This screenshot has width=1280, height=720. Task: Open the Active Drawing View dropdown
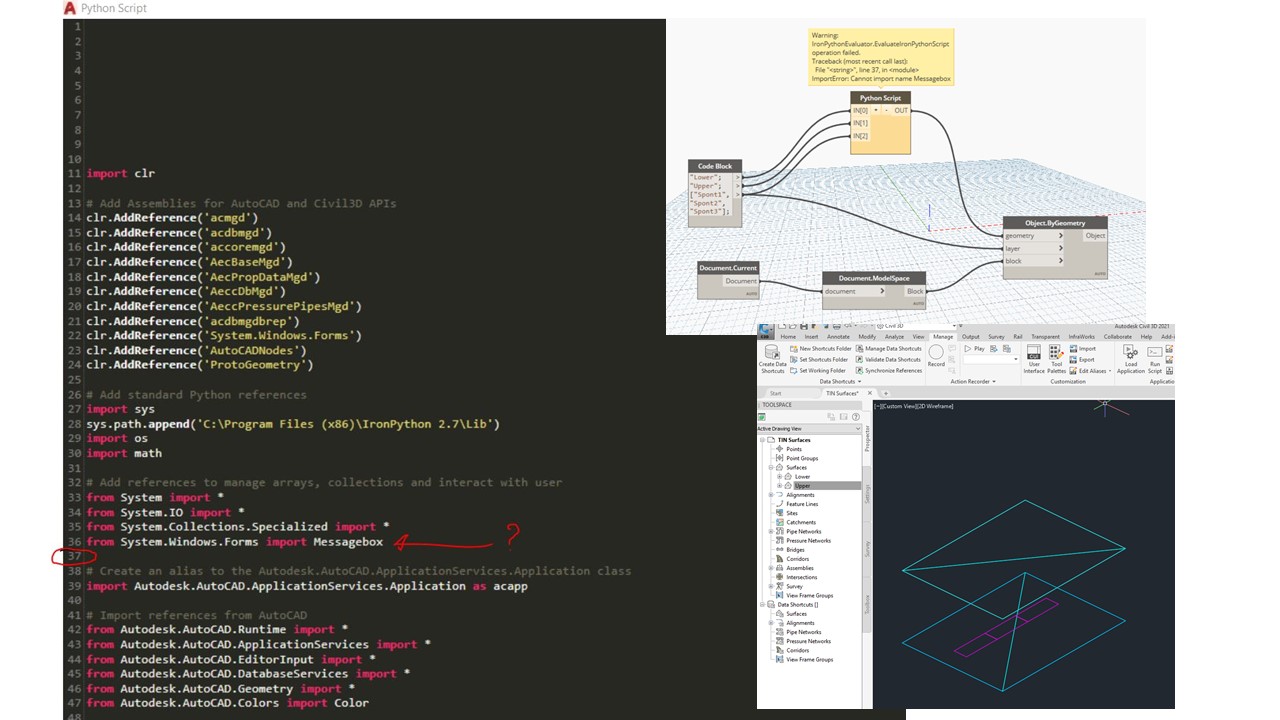(x=808, y=429)
